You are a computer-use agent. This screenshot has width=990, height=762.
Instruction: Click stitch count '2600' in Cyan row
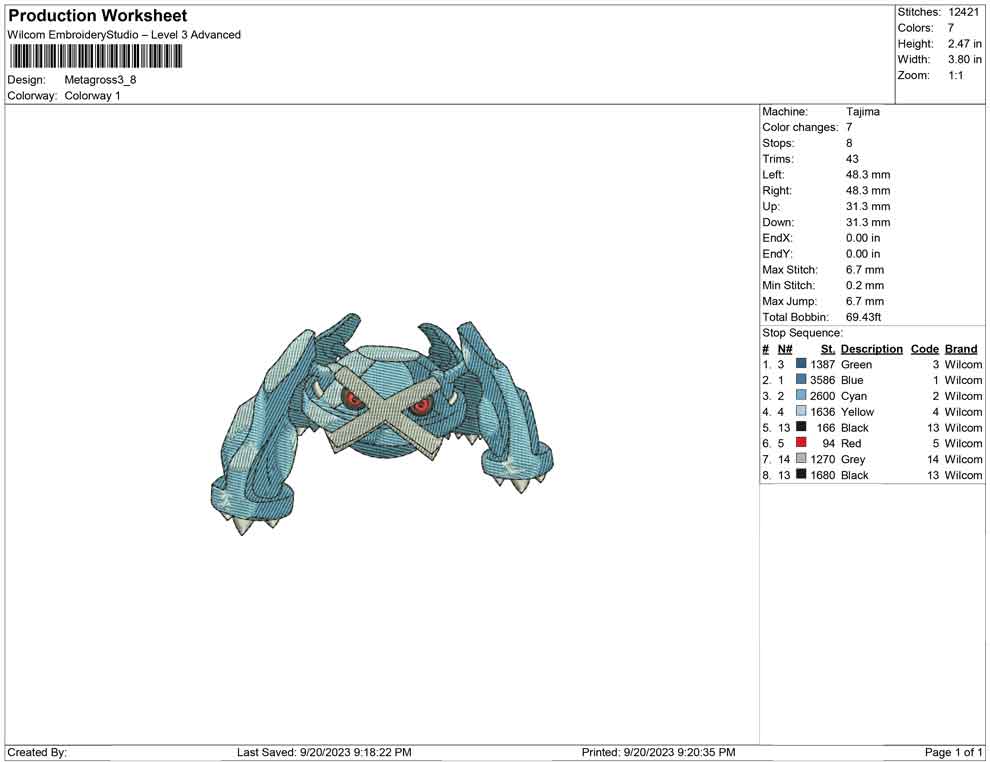(823, 396)
